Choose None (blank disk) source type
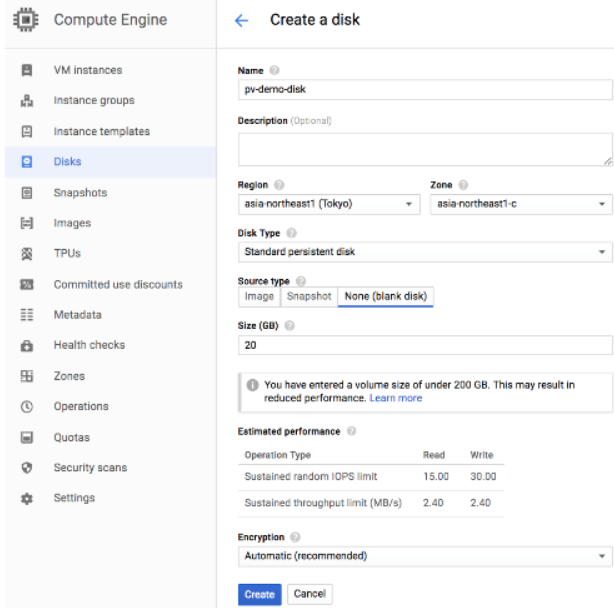Screen dimensions: 614x608 coord(385,297)
